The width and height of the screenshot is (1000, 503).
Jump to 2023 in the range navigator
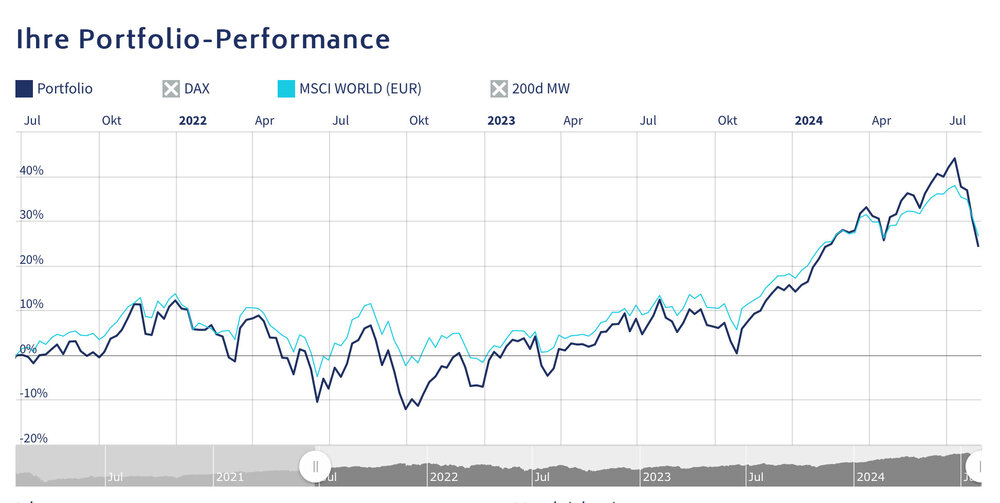[656, 477]
